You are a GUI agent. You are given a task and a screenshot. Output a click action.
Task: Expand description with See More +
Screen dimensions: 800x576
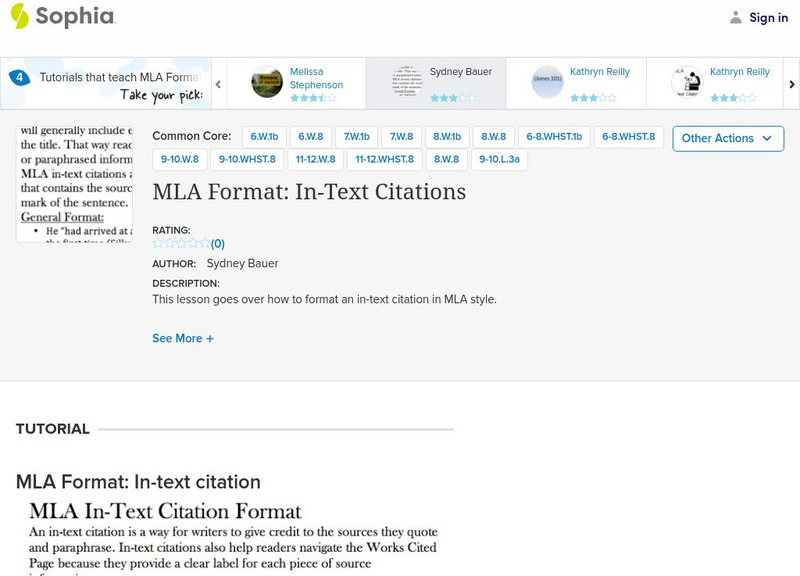183,338
